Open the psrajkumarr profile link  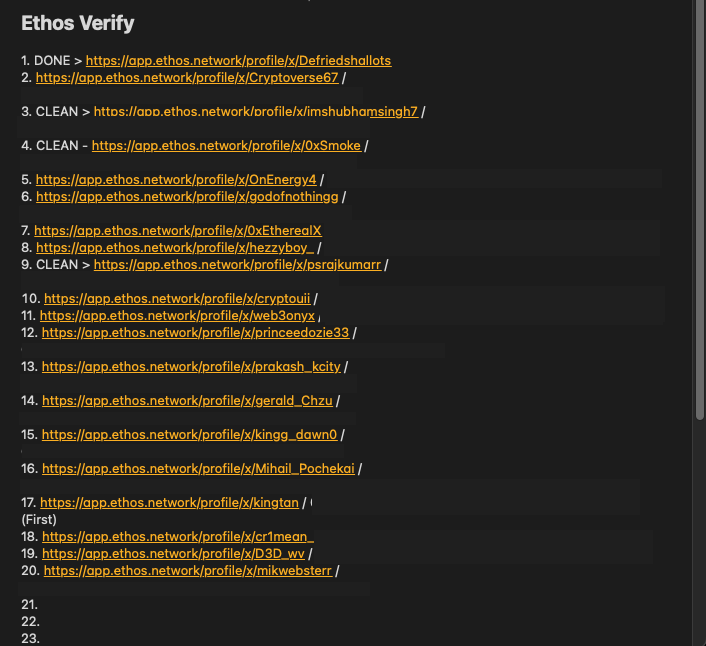coord(237,265)
